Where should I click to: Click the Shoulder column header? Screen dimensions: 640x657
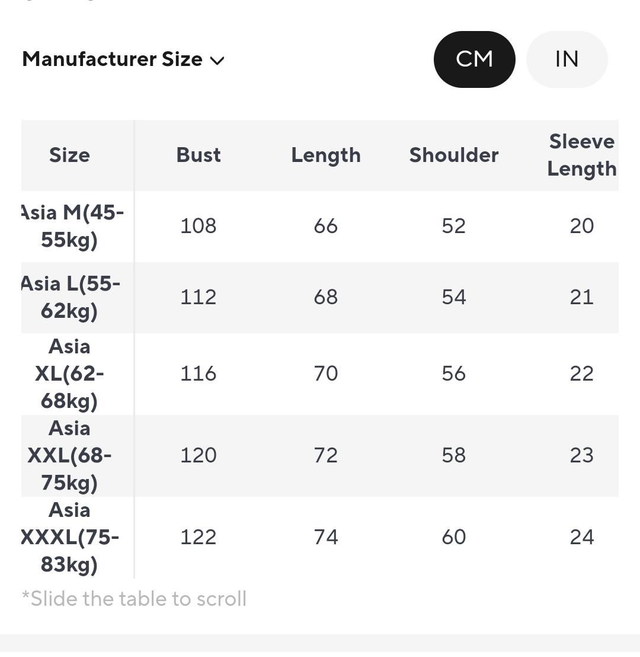point(454,155)
